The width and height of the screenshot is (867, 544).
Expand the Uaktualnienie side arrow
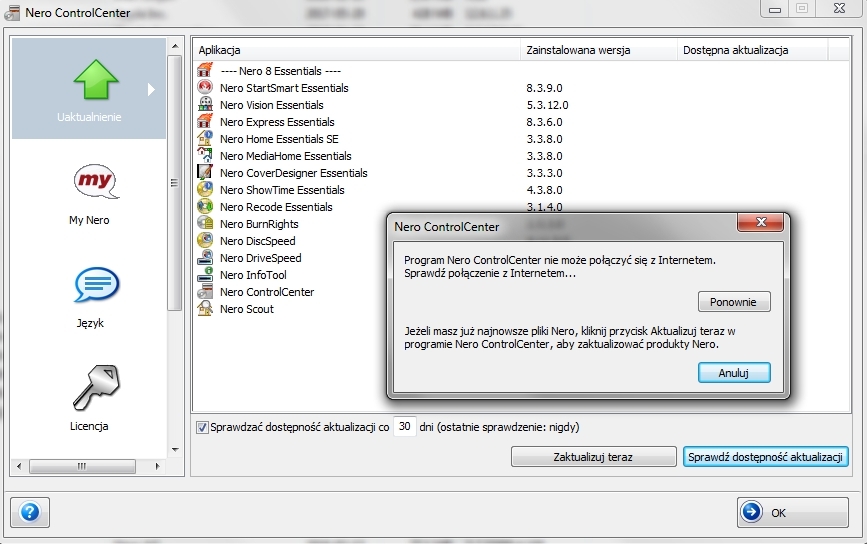(x=151, y=90)
